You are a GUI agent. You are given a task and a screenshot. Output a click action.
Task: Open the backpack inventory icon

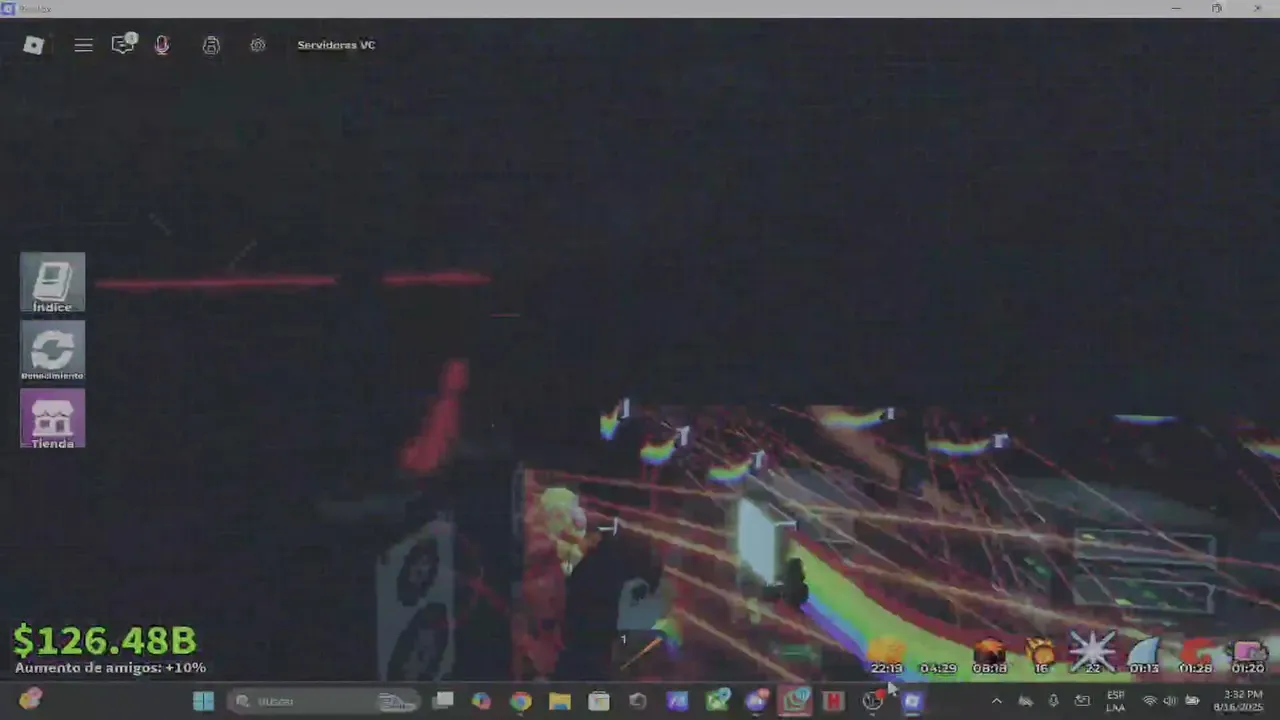coord(211,45)
